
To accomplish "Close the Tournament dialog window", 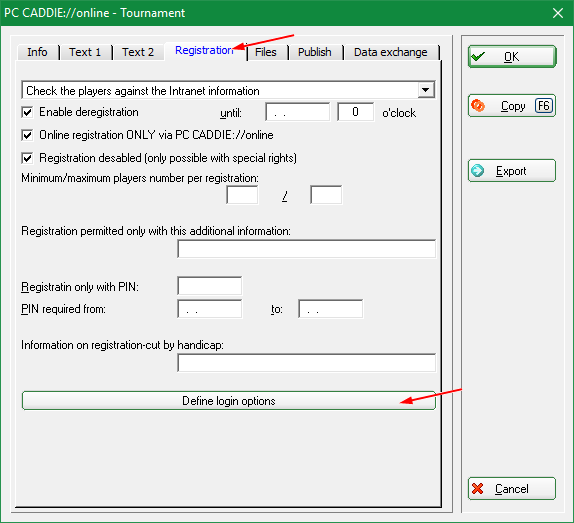I will click(558, 13).
